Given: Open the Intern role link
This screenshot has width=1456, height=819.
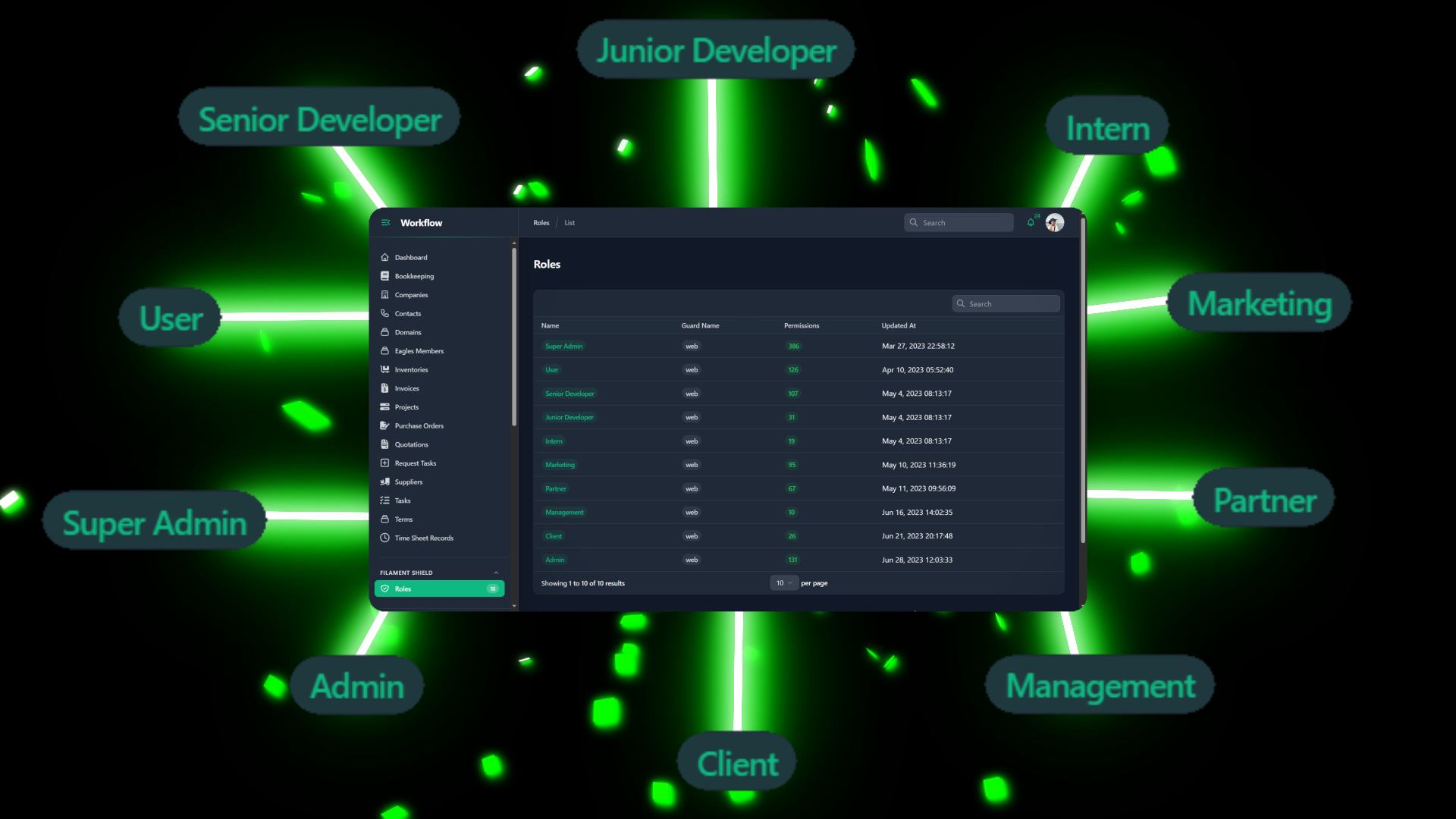Looking at the screenshot, I should click(x=554, y=441).
